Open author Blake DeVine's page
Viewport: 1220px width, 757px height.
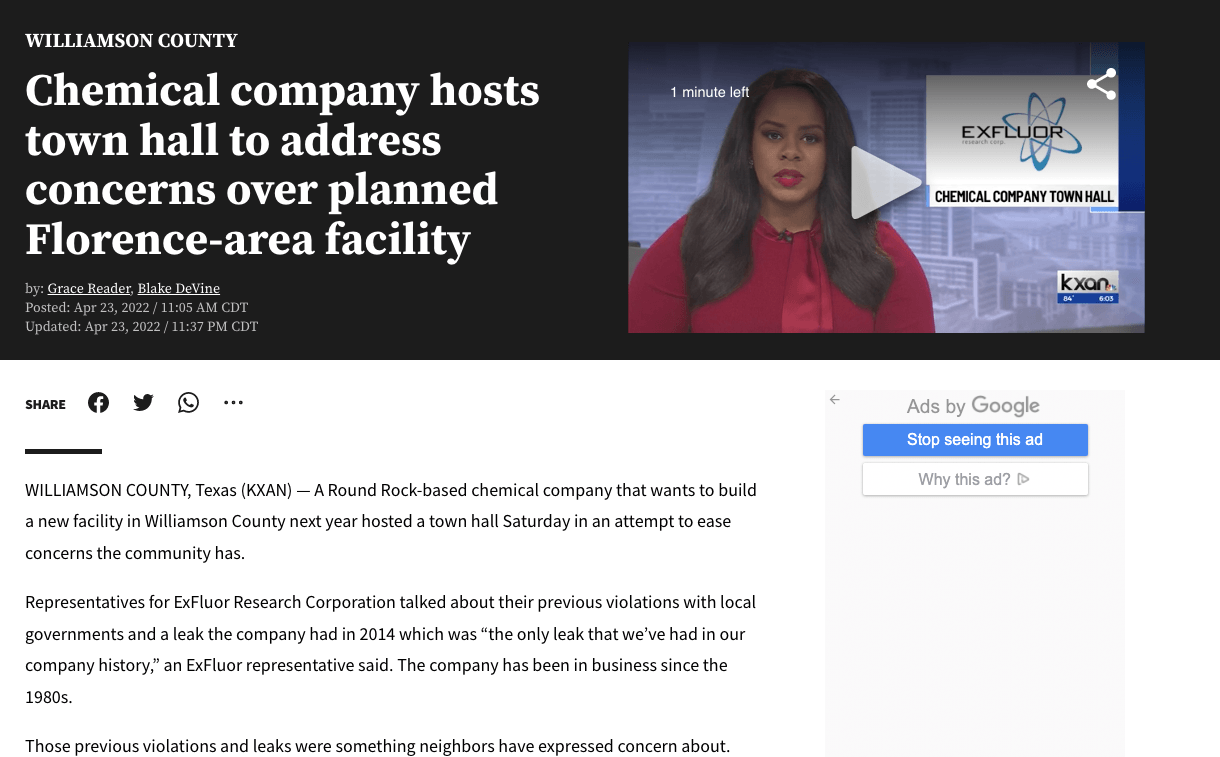(178, 288)
